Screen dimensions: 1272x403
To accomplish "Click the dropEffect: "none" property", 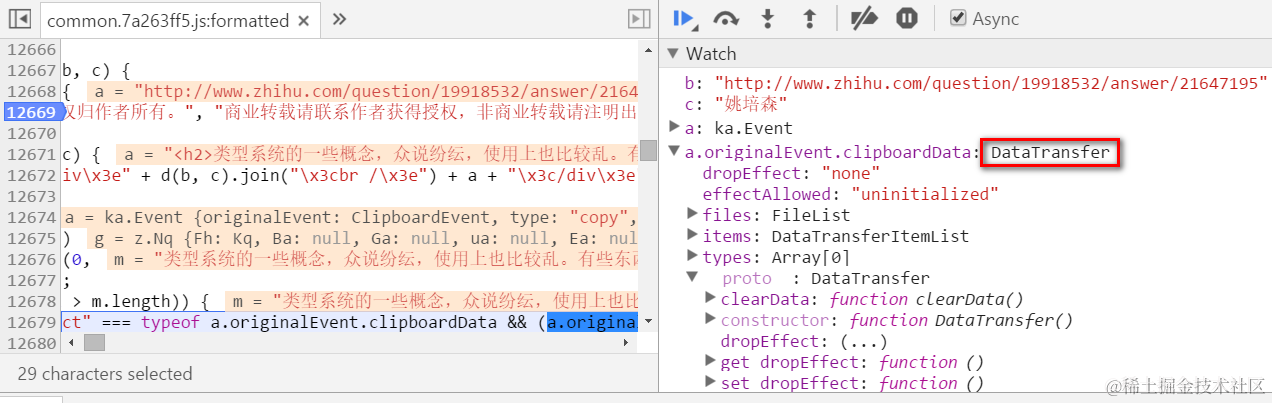I will [x=792, y=173].
